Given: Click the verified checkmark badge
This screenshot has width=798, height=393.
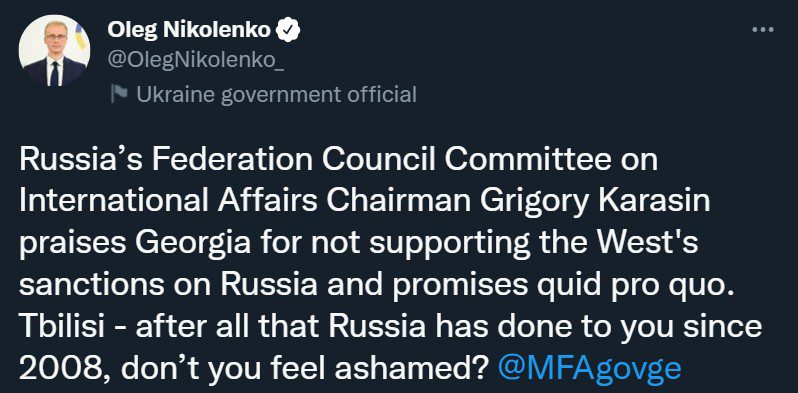Looking at the screenshot, I should coord(288,31).
